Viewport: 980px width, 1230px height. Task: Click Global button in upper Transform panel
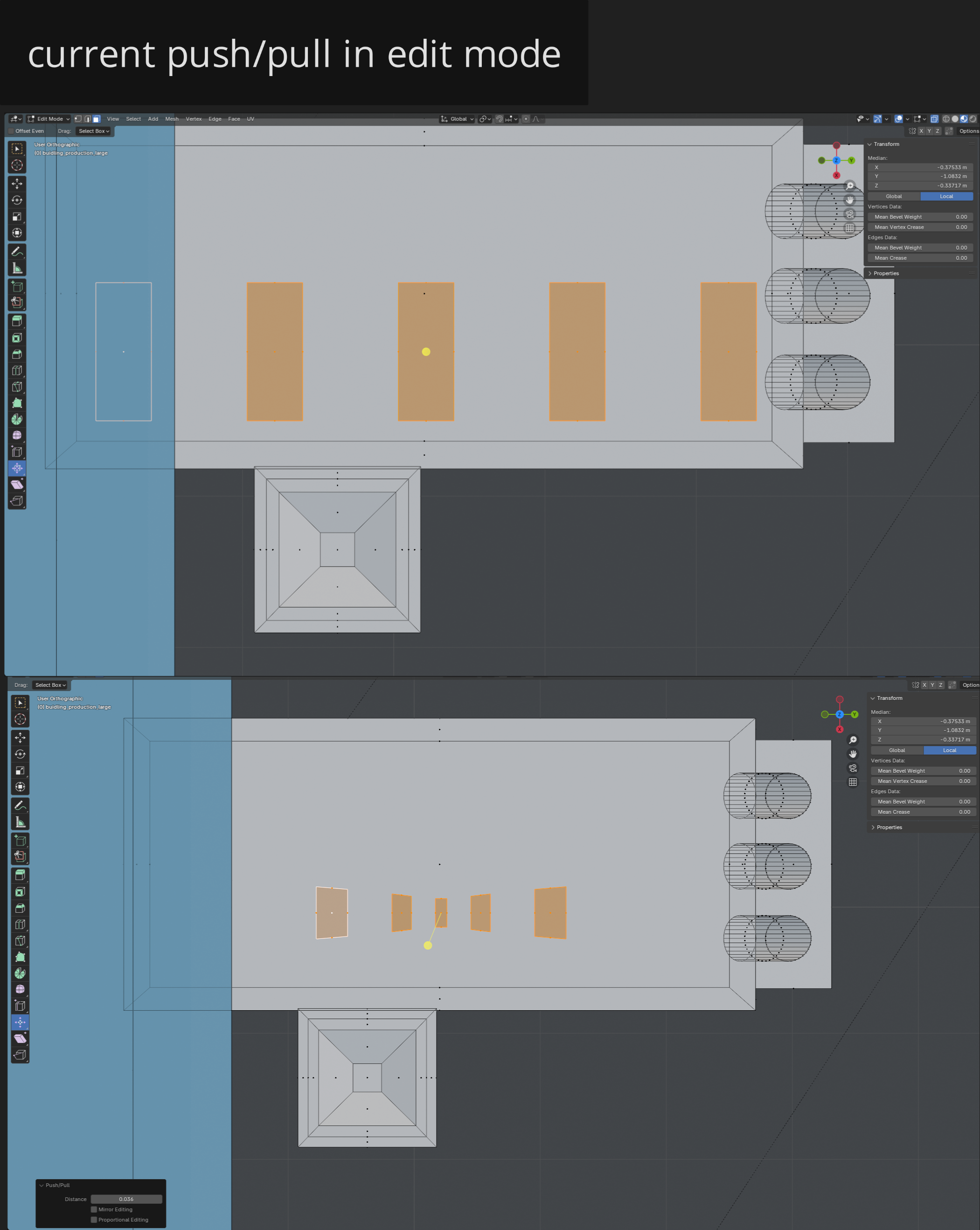[x=894, y=196]
